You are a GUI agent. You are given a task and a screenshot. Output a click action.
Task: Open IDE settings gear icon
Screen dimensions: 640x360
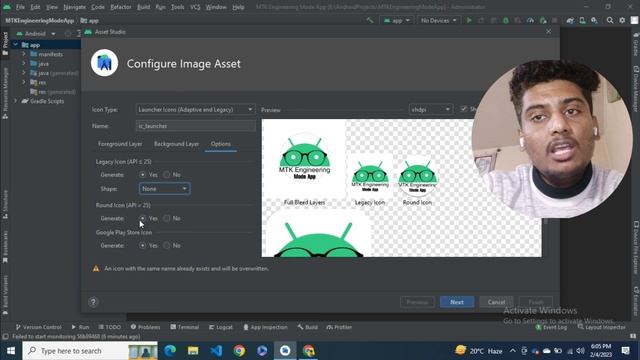pyautogui.click(x=622, y=20)
